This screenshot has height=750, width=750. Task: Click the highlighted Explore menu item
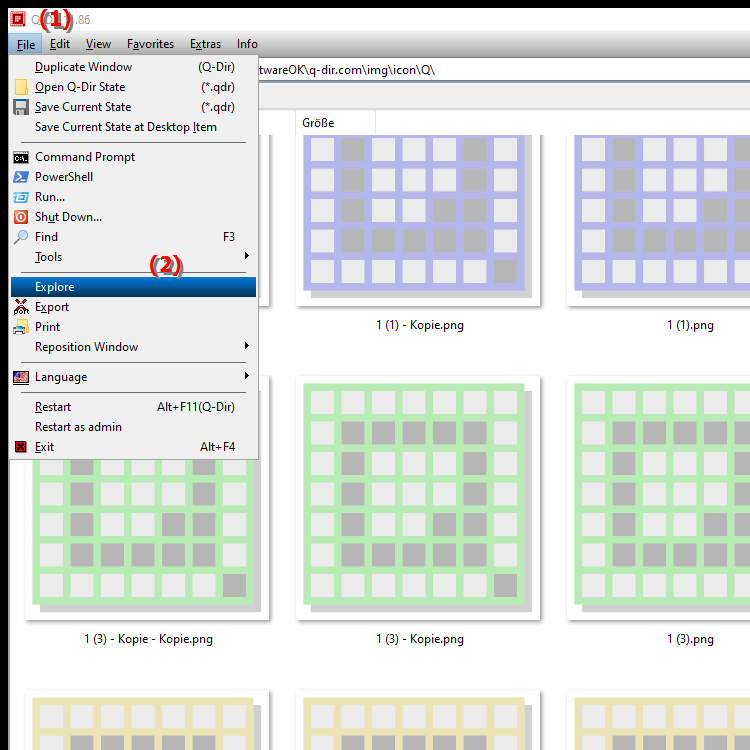click(x=133, y=287)
